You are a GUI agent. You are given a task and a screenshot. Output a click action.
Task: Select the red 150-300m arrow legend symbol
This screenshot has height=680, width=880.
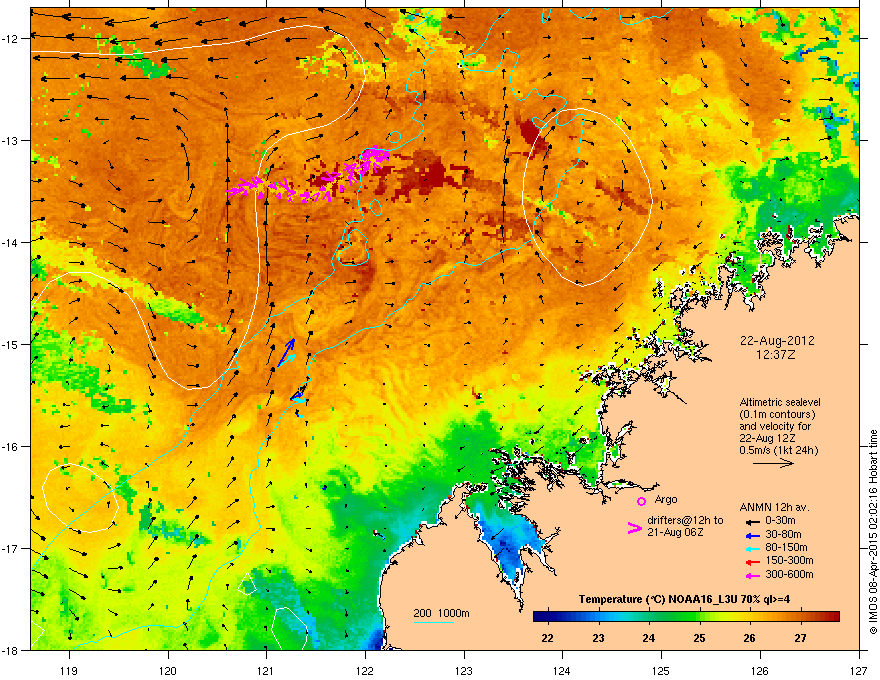tap(752, 562)
